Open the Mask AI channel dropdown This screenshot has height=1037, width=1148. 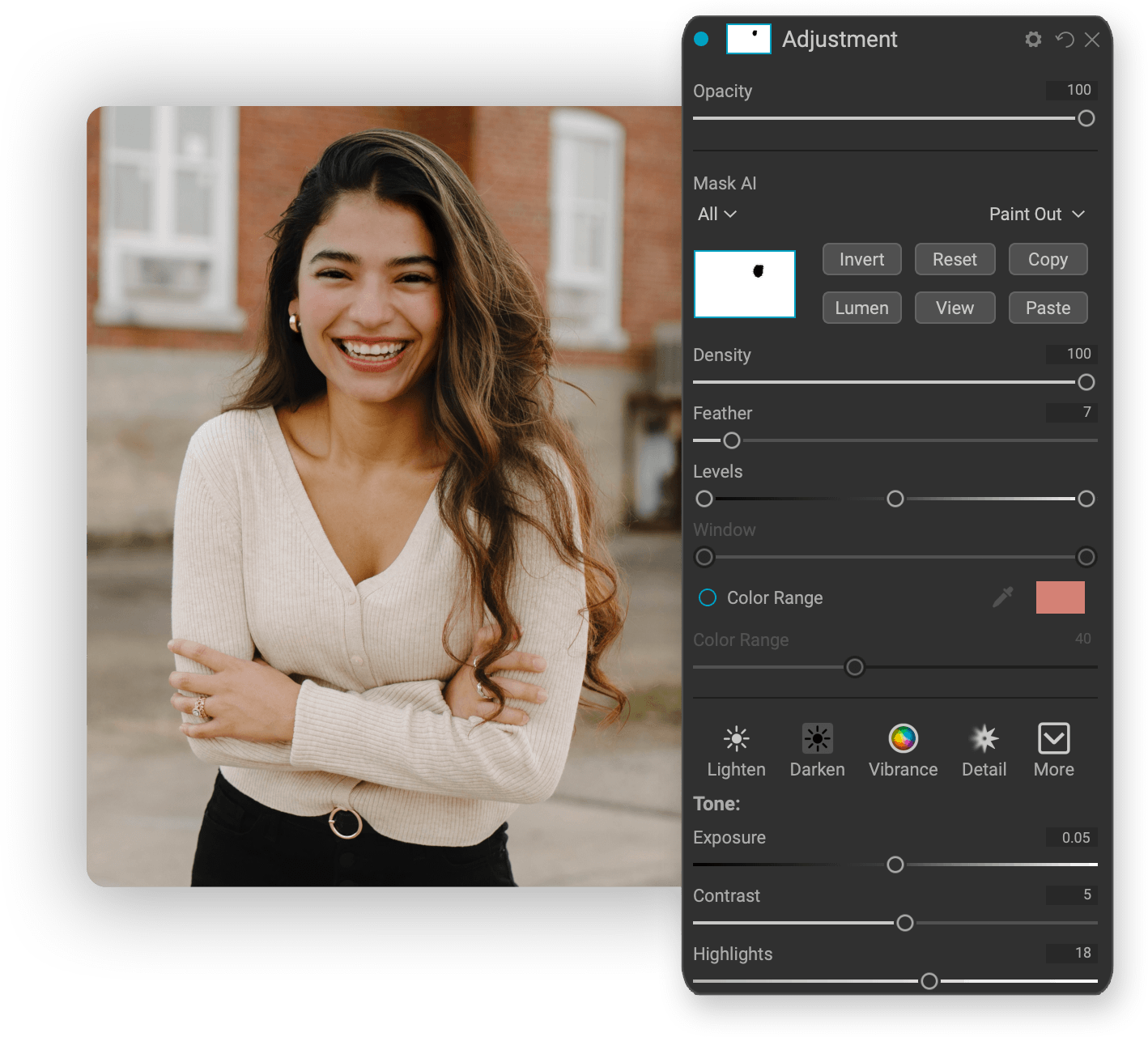[x=716, y=214]
